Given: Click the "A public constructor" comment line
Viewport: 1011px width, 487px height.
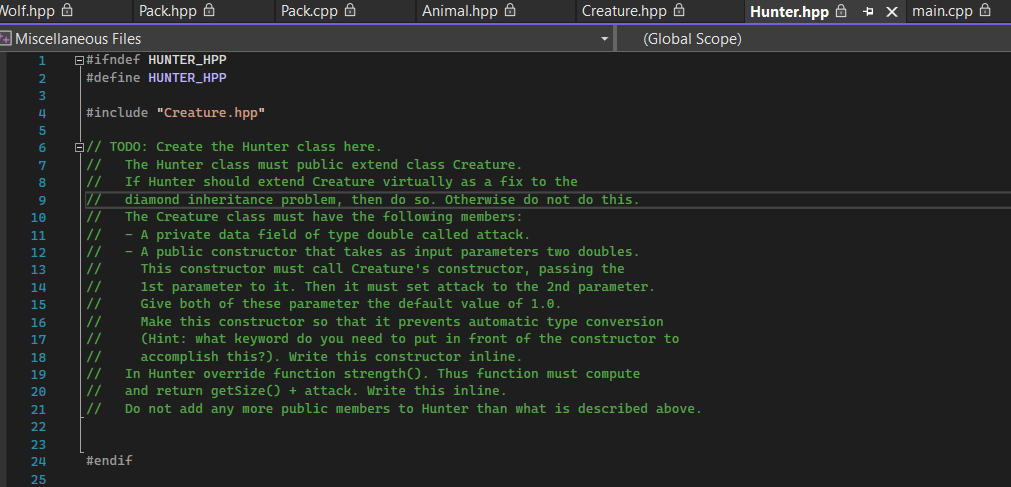Looking at the screenshot, I should point(362,252).
